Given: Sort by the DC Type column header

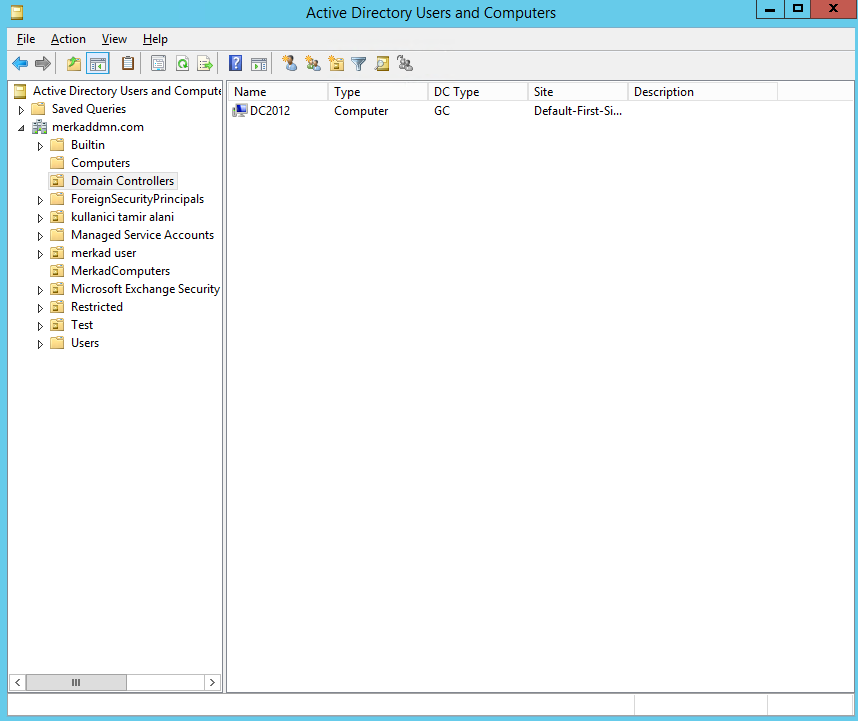Looking at the screenshot, I should 478,91.
